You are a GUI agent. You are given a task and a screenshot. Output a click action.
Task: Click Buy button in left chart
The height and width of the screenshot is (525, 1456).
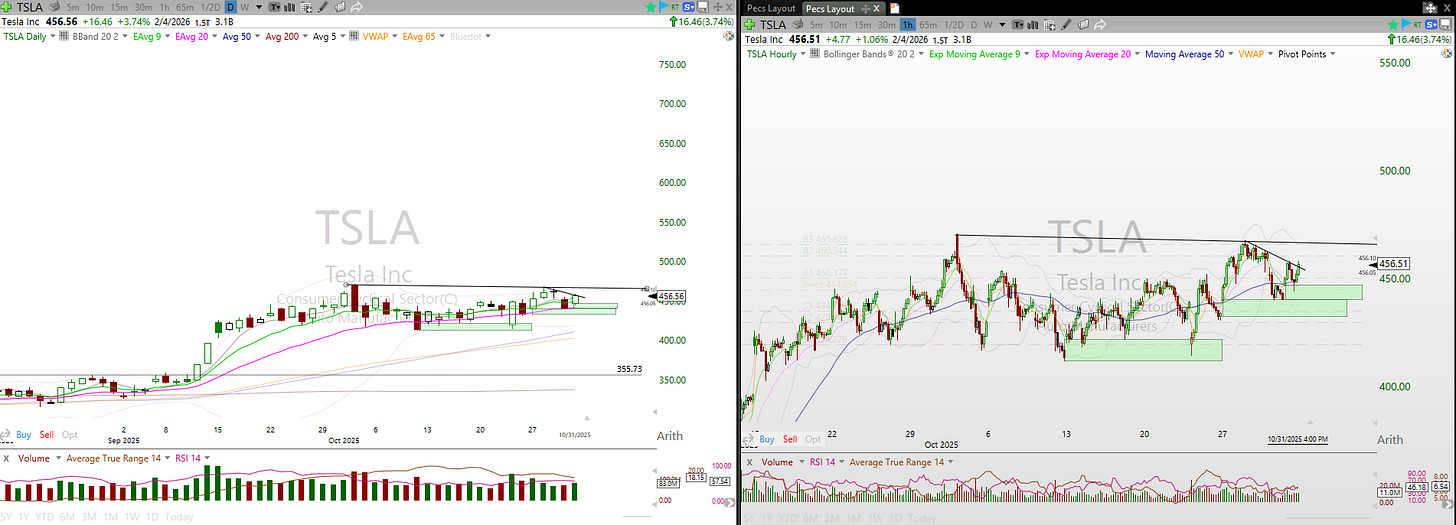pyautogui.click(x=24, y=435)
